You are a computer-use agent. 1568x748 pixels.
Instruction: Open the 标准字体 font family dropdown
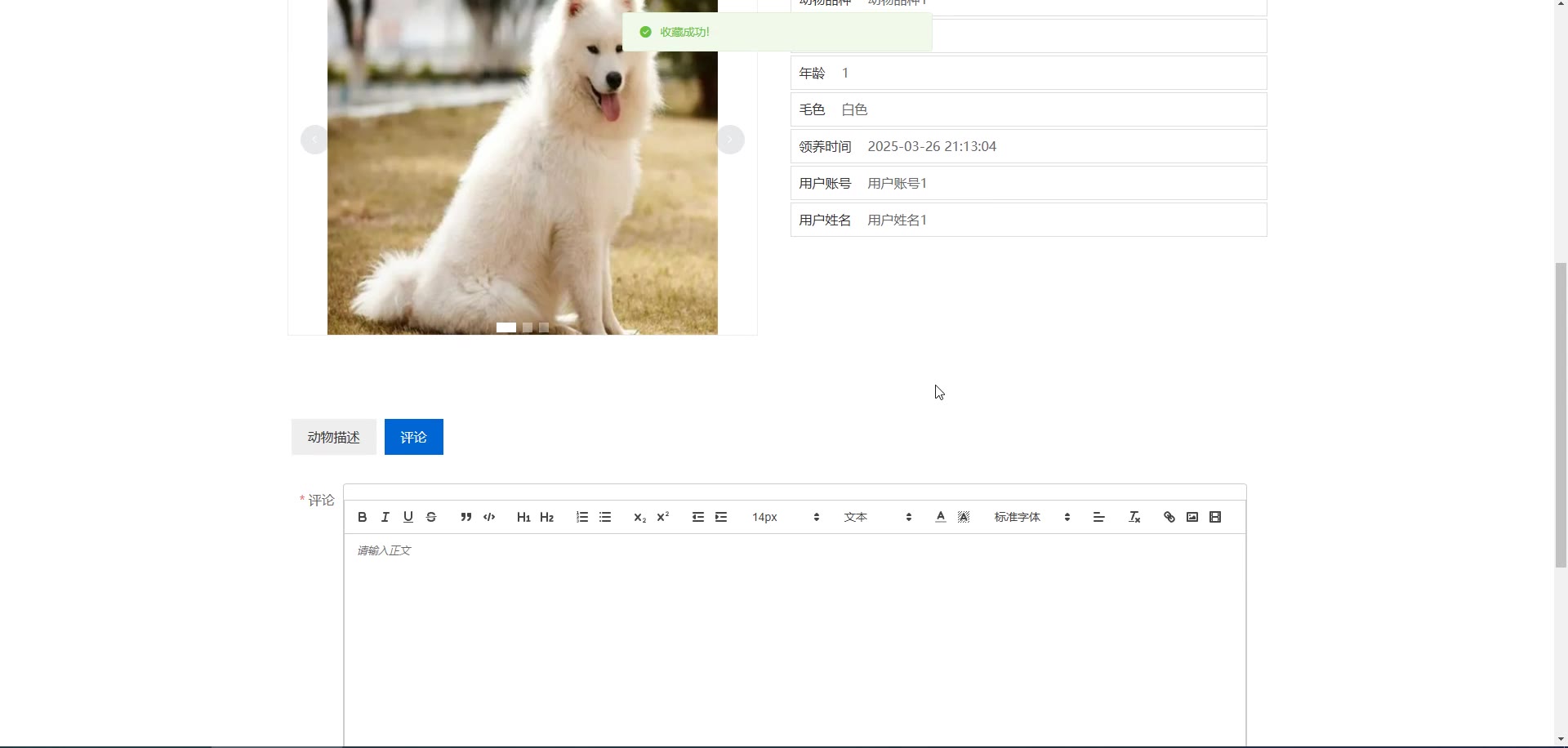pyautogui.click(x=1031, y=517)
